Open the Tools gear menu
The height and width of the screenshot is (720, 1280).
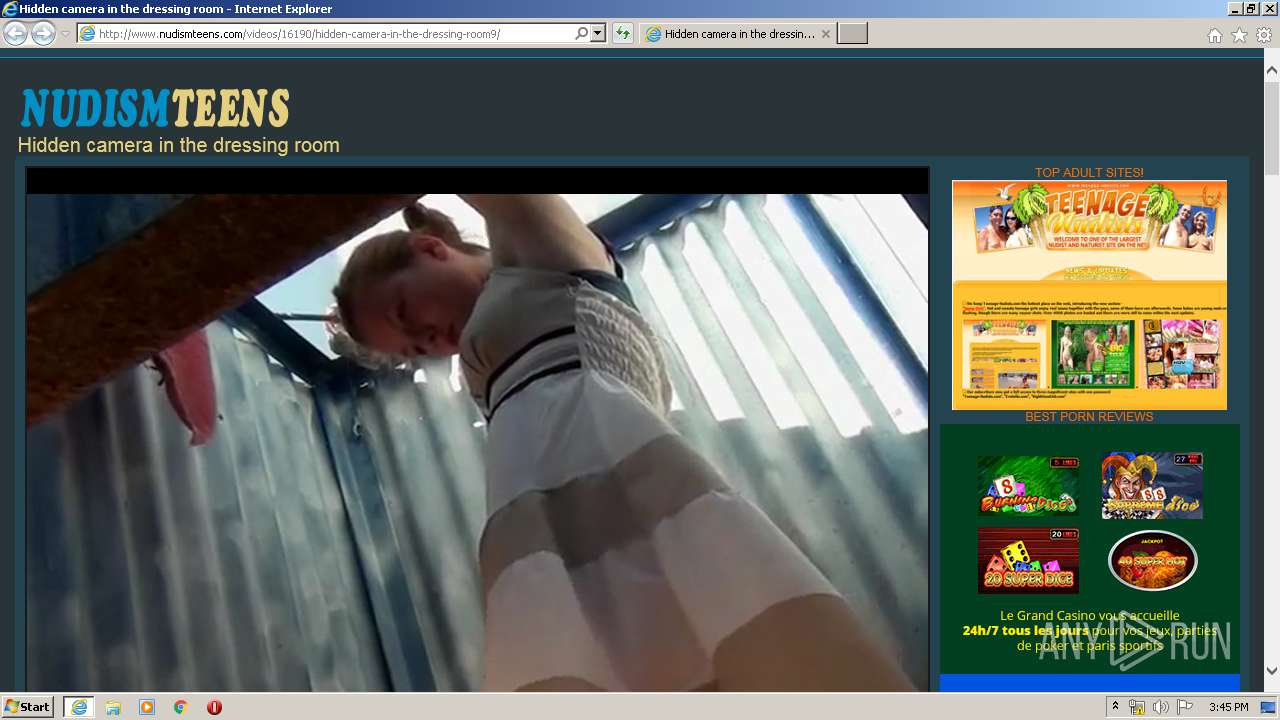1264,35
